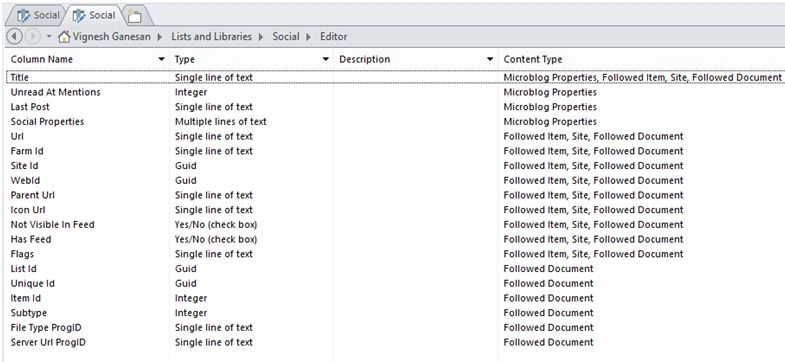Image resolution: width=785 pixels, height=362 pixels.
Task: Open the recent pages dropdown beside forward arrow
Action: point(49,37)
